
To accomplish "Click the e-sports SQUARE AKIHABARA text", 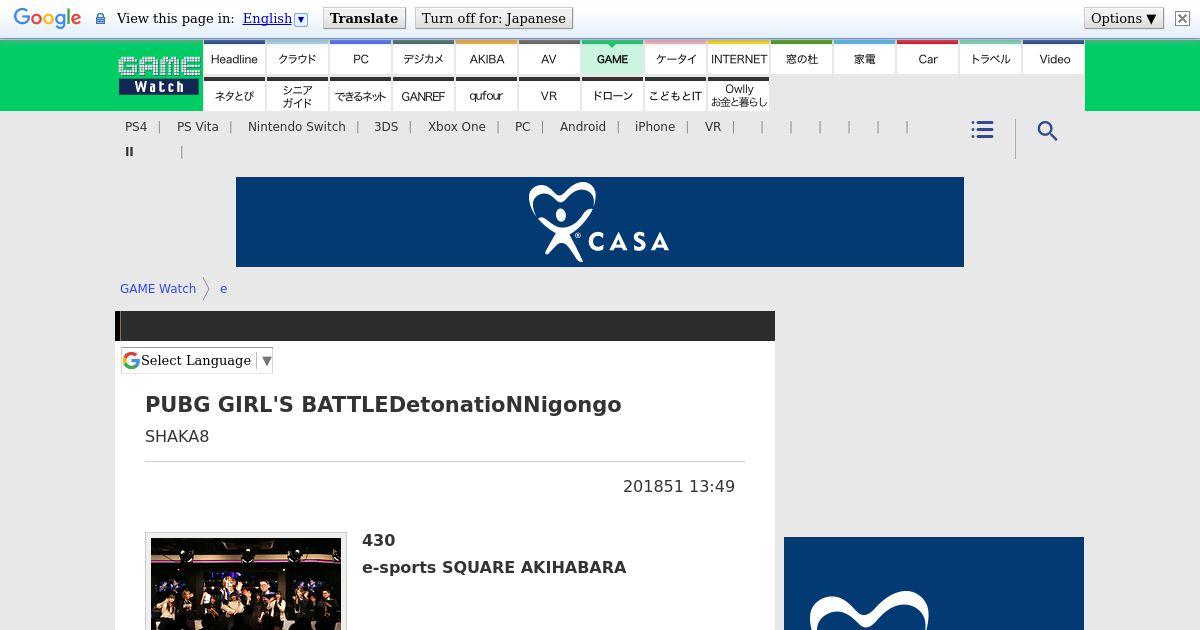I will point(494,567).
